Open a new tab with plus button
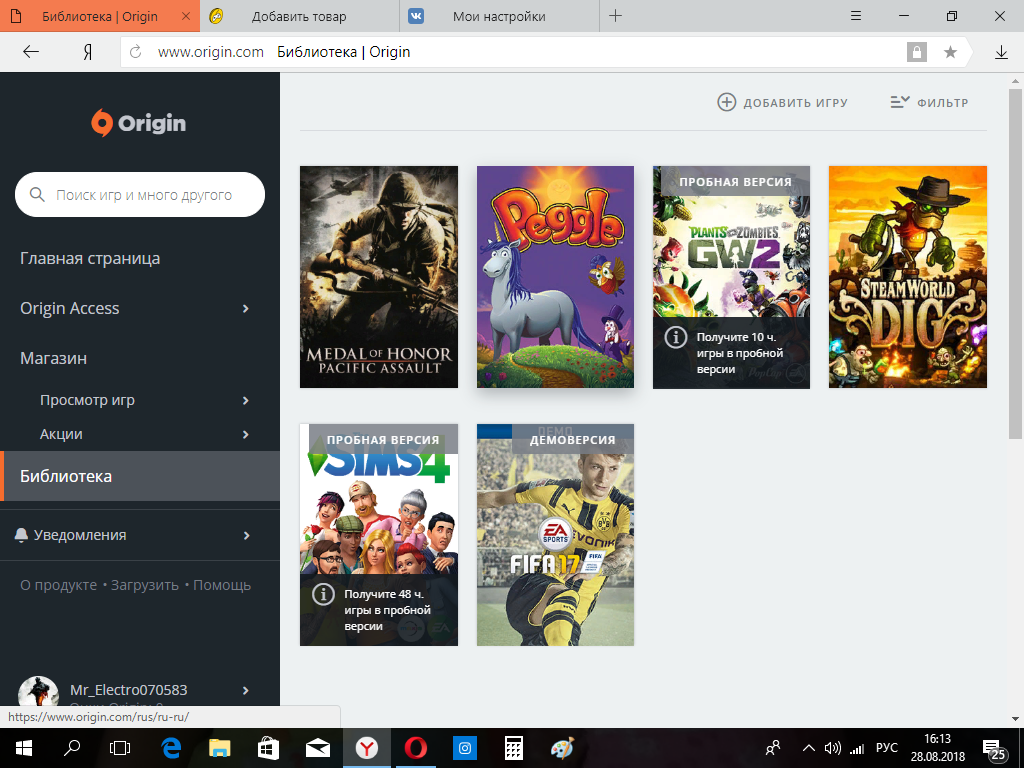Image resolution: width=1024 pixels, height=768 pixels. pyautogui.click(x=615, y=16)
